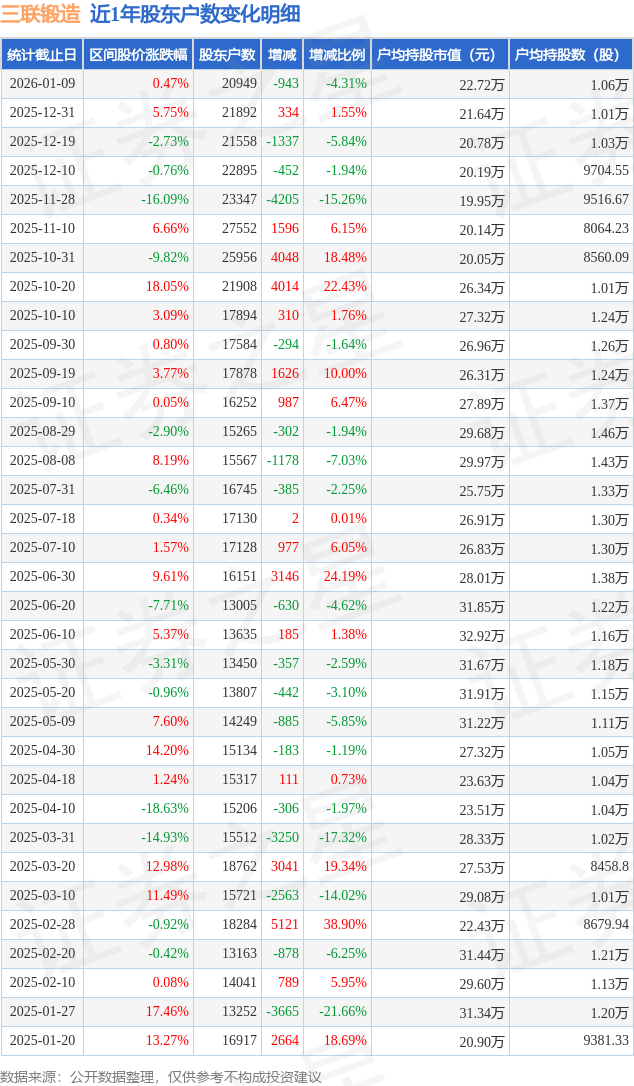
Task: Click the 股东户数 column header
Action: click(x=227, y=55)
